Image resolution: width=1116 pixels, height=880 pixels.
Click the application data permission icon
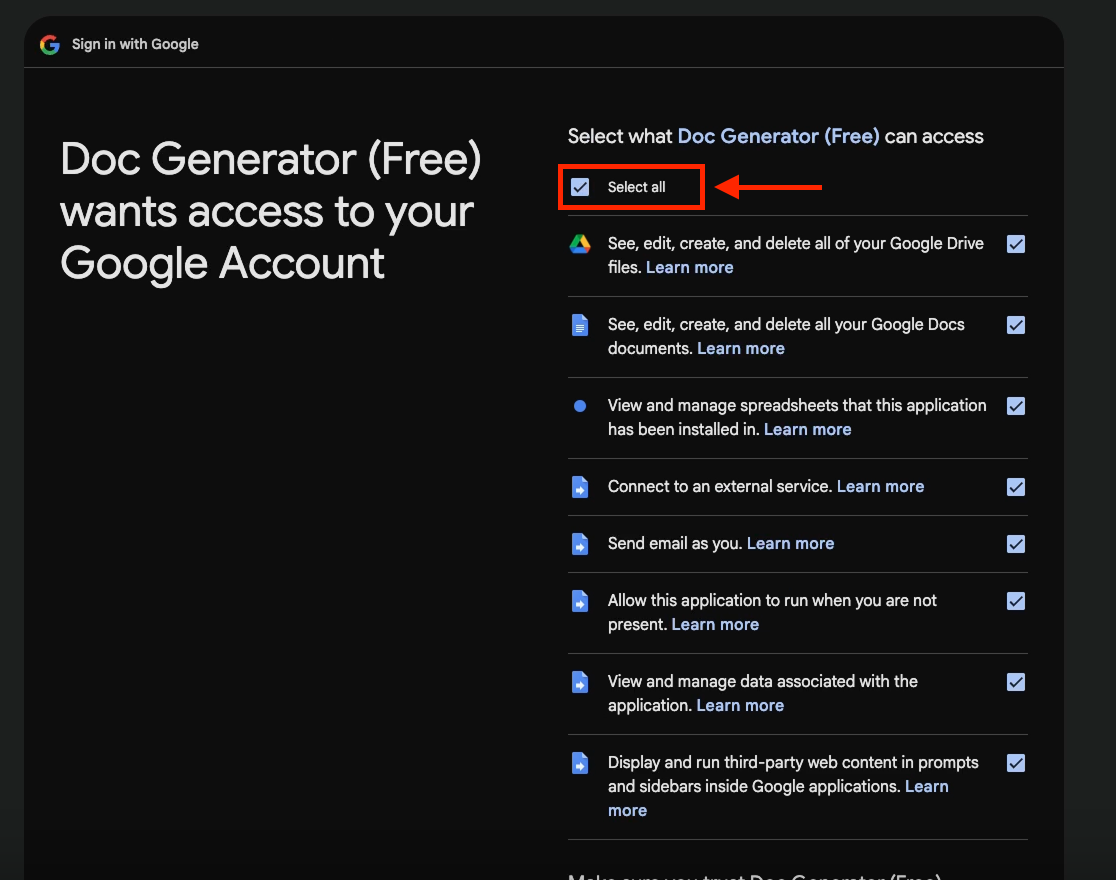tap(580, 682)
